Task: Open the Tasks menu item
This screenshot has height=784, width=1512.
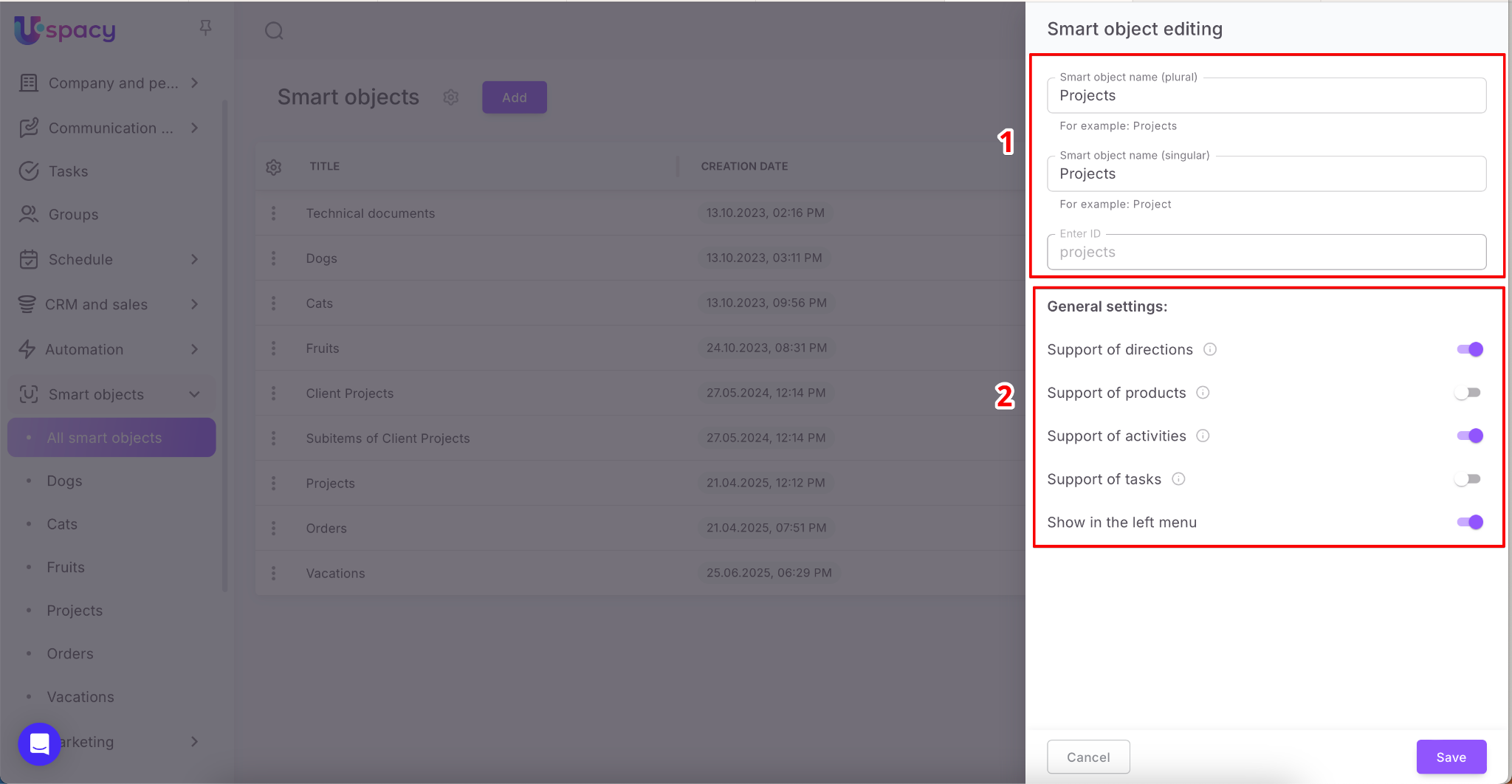Action: [x=68, y=171]
